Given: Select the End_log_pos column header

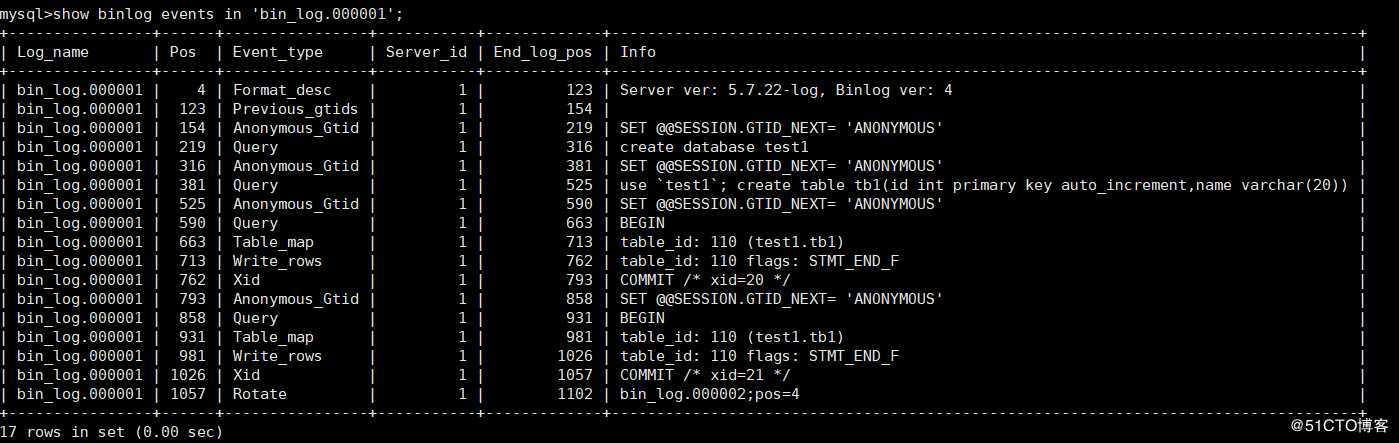Looking at the screenshot, I should tap(543, 51).
